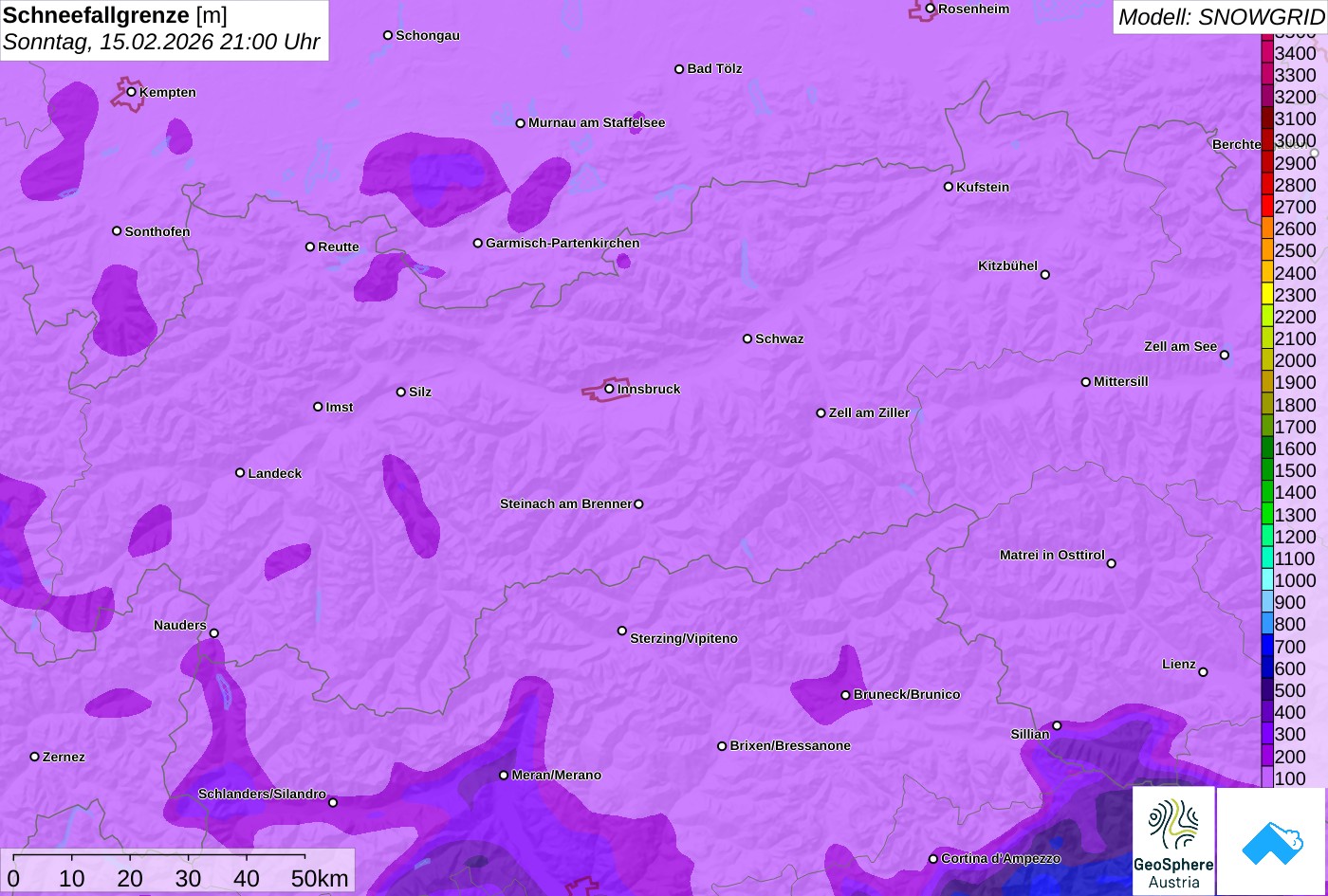Click the 'Modell: SNOWGRID' label

[x=1221, y=17]
